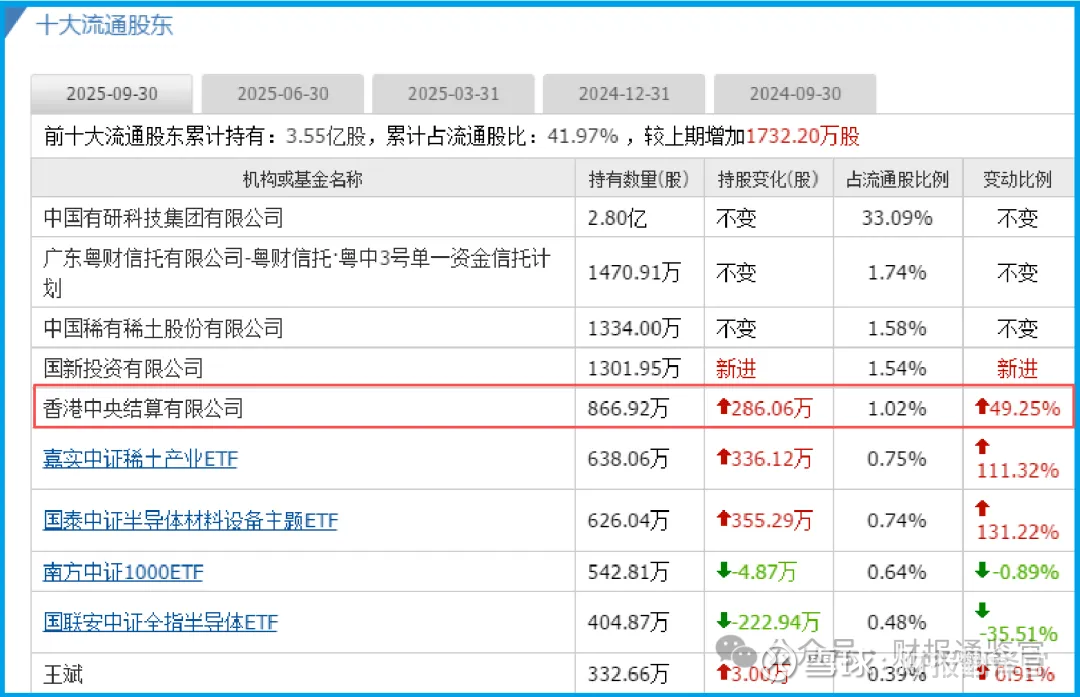
Task: Follow the 南方中证1000ETF link
Action: click(x=123, y=572)
